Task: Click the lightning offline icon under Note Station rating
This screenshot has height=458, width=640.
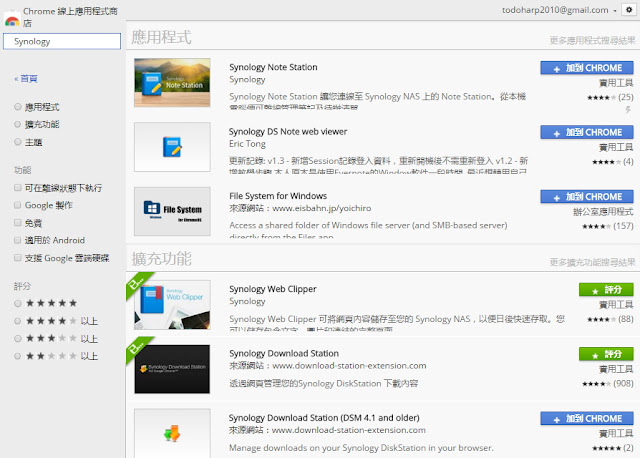Action: tap(628, 110)
